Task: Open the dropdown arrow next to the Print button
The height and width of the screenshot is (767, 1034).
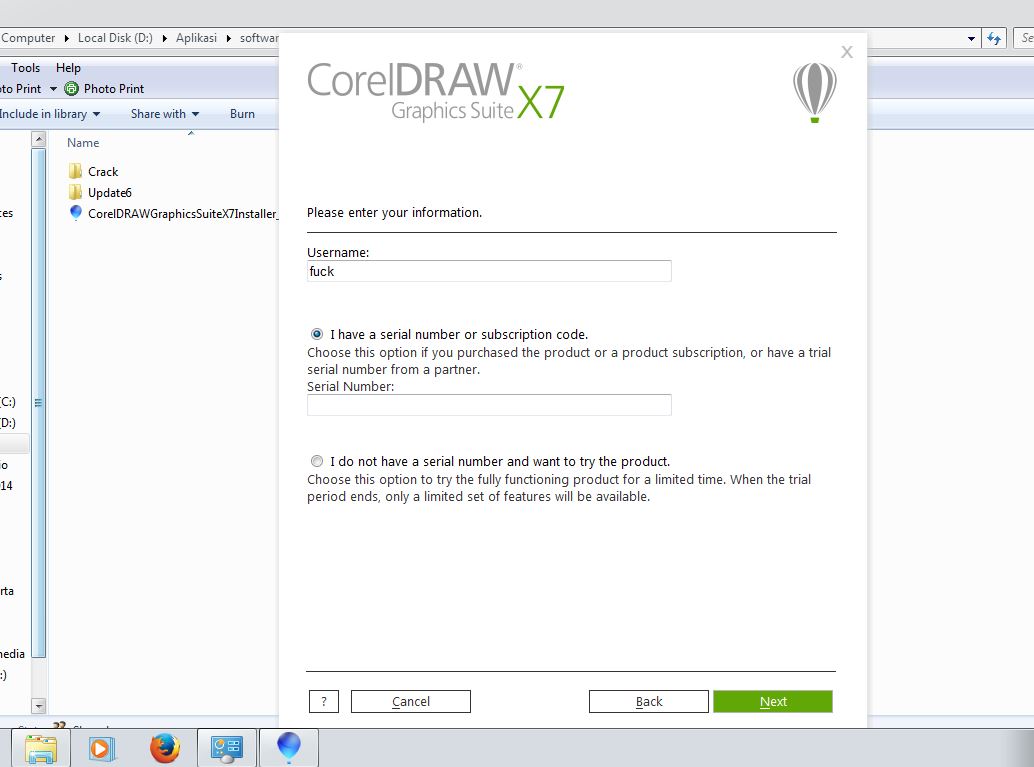Action: click(x=53, y=89)
